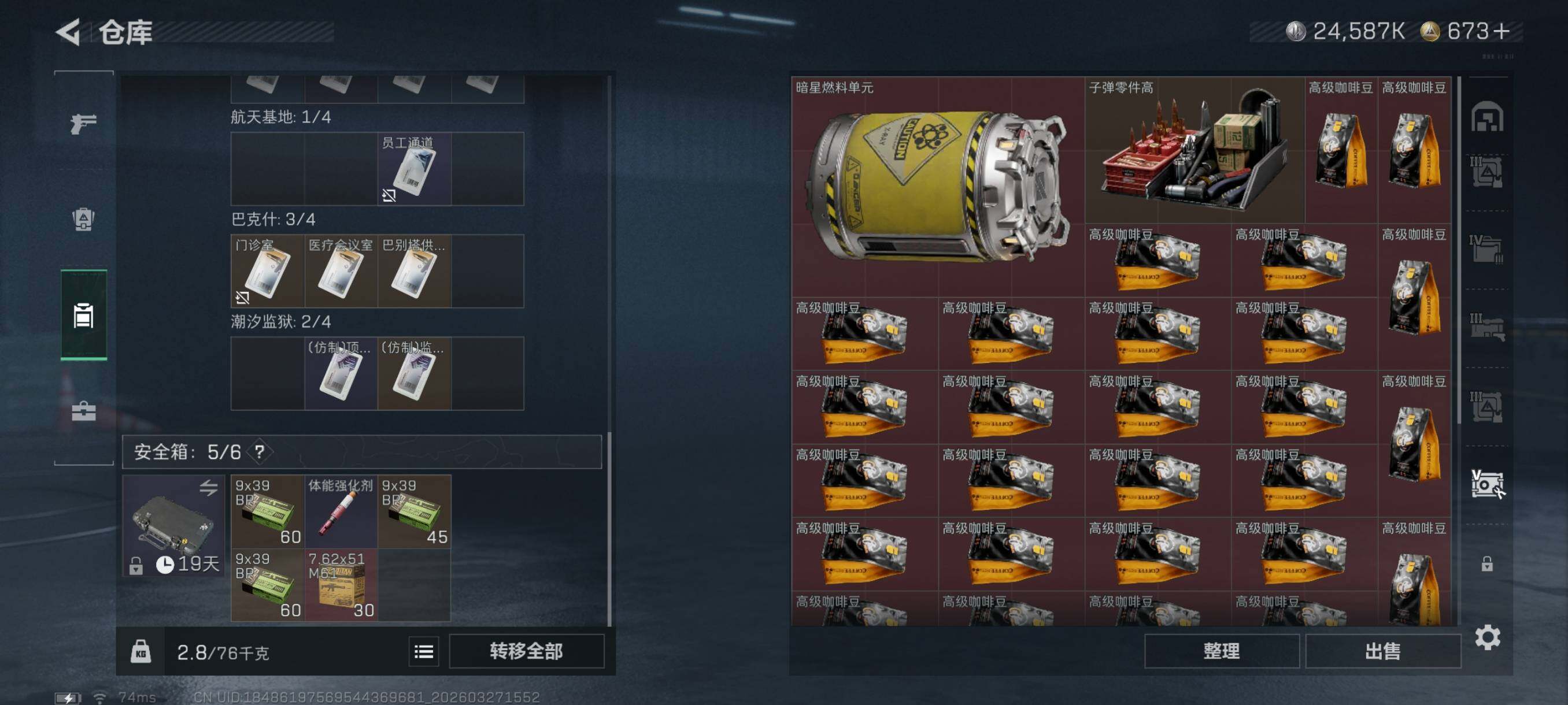This screenshot has width=1568, height=705.
Task: Open warehouse settings gear icon
Action: [x=1487, y=637]
